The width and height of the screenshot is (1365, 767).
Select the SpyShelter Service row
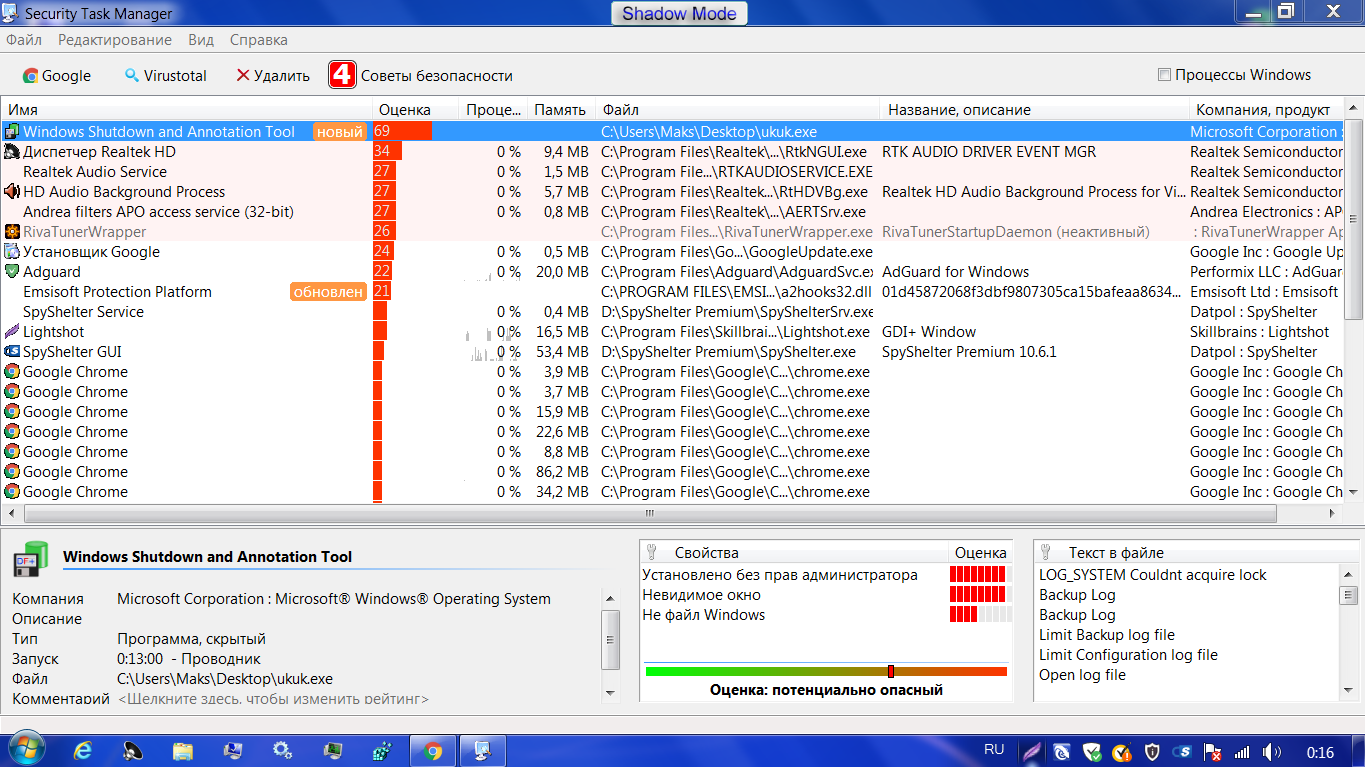click(x=672, y=312)
